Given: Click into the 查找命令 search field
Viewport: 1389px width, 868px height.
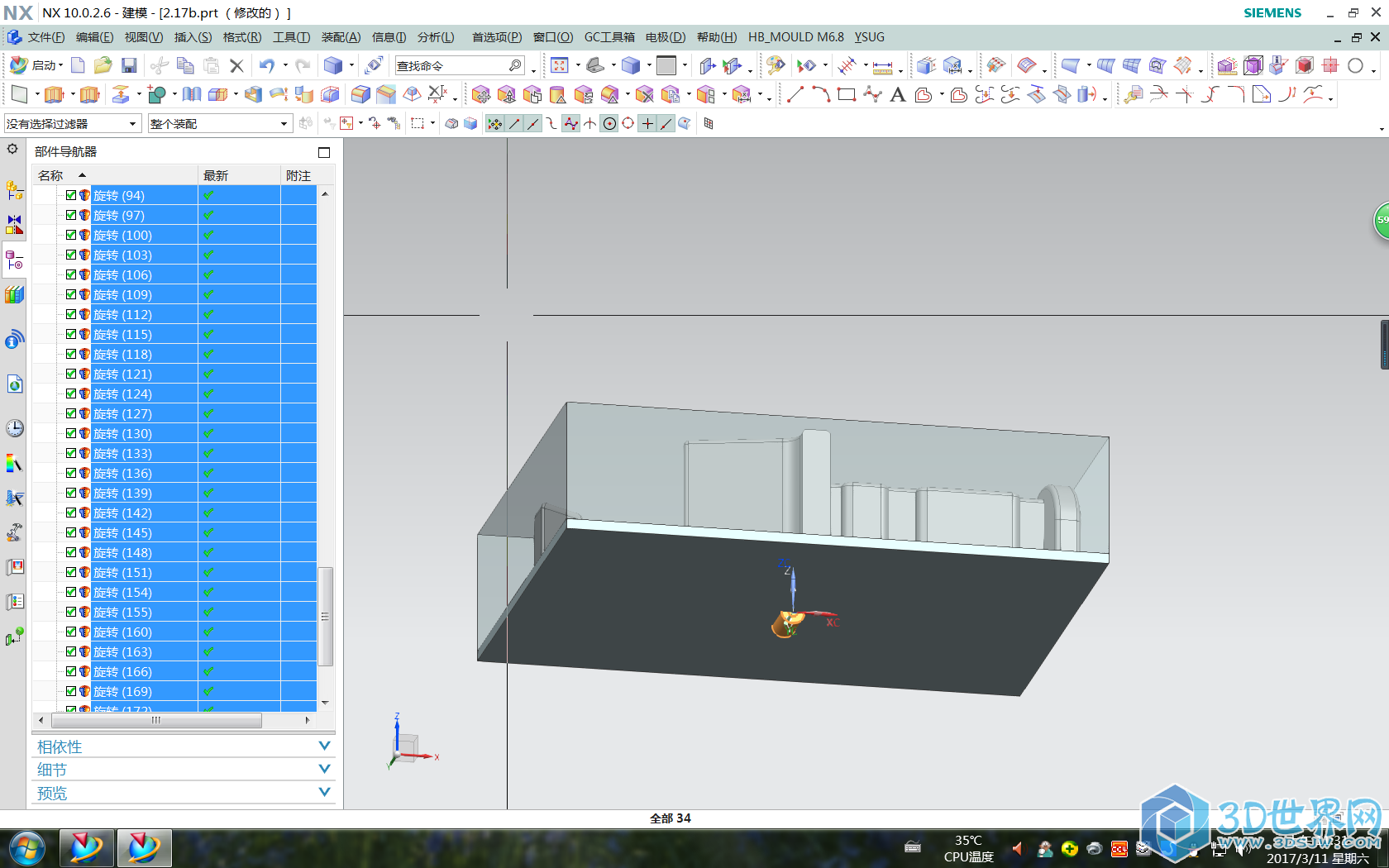Looking at the screenshot, I should tap(460, 65).
